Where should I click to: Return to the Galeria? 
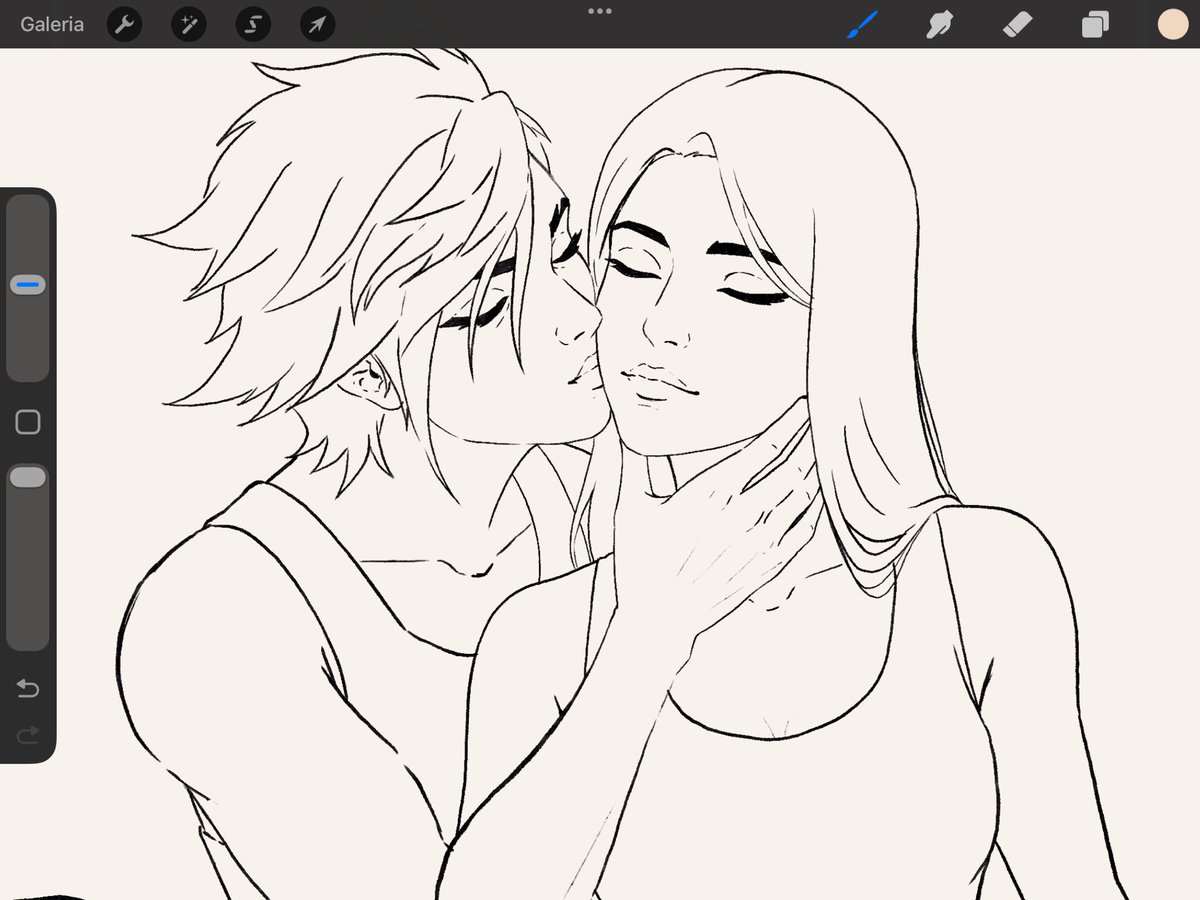pos(51,24)
